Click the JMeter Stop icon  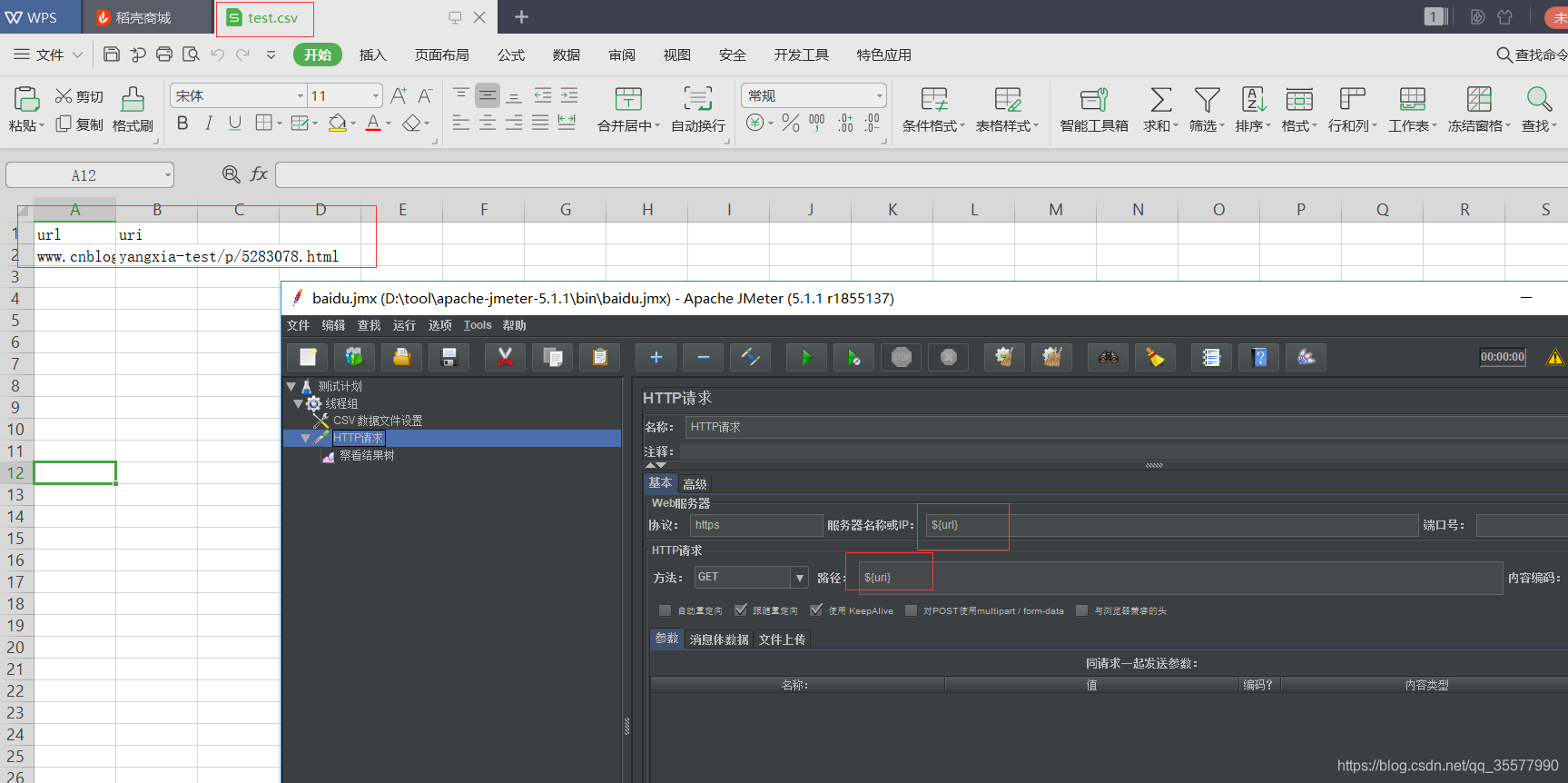tap(901, 357)
